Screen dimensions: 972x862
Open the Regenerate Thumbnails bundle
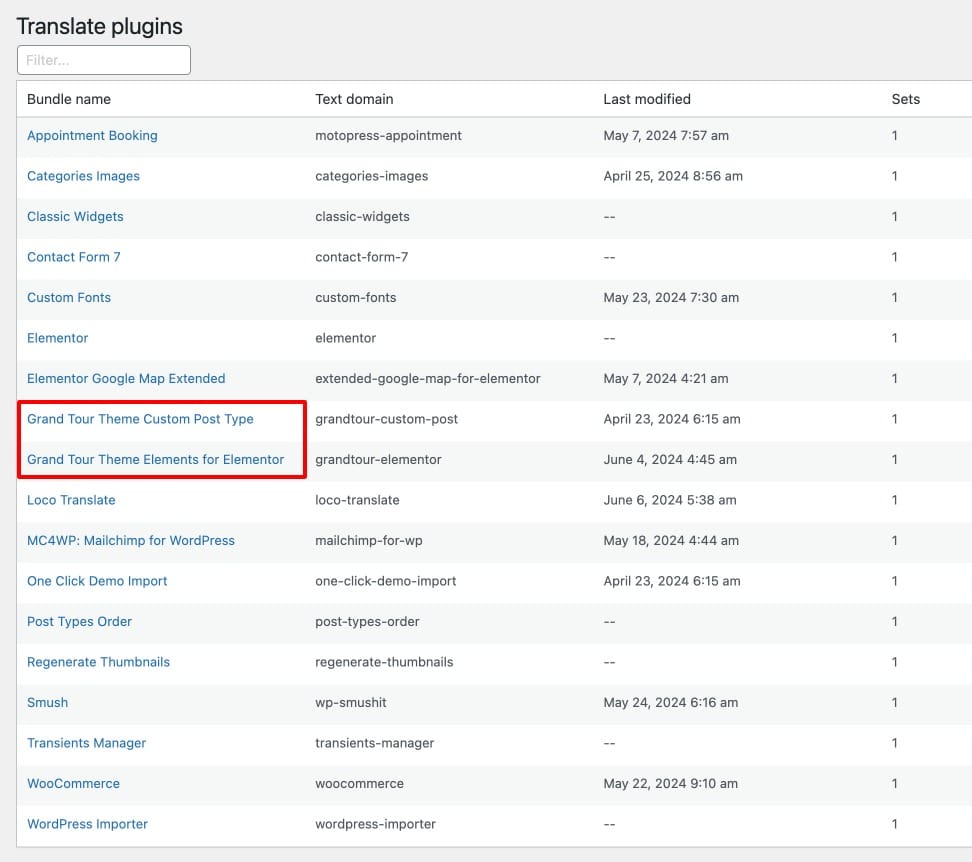coord(98,662)
